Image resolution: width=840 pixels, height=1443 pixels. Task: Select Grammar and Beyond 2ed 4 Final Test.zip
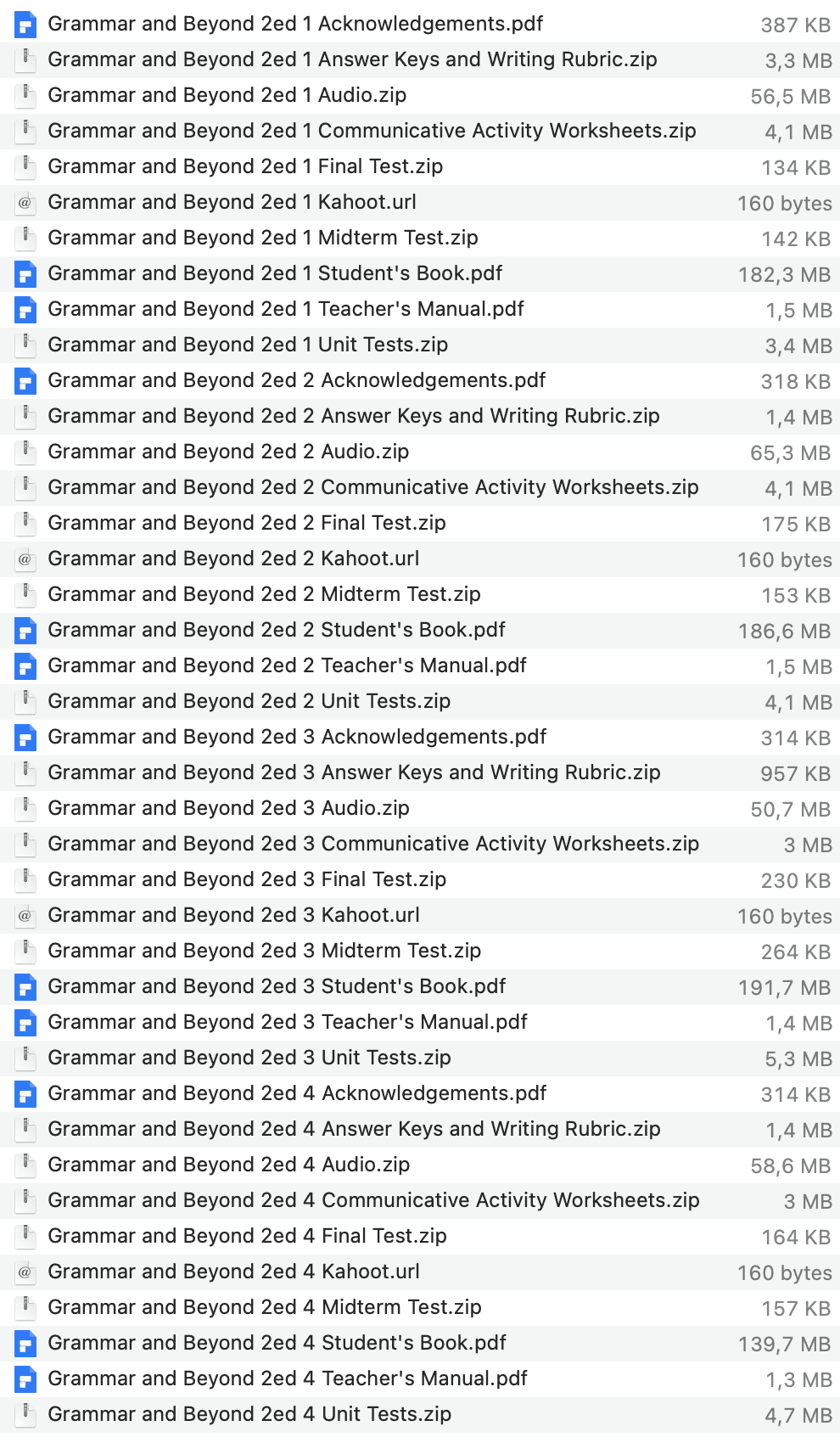(x=247, y=1236)
